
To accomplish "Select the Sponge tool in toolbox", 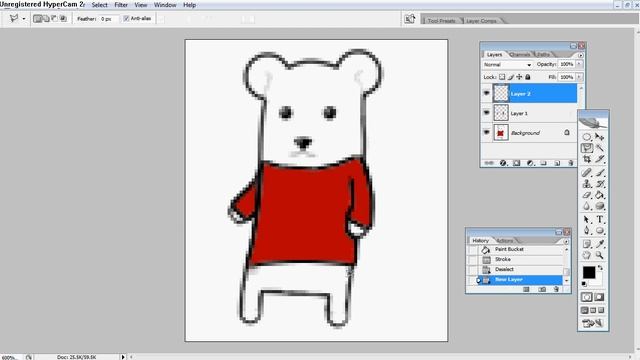I will [599, 206].
